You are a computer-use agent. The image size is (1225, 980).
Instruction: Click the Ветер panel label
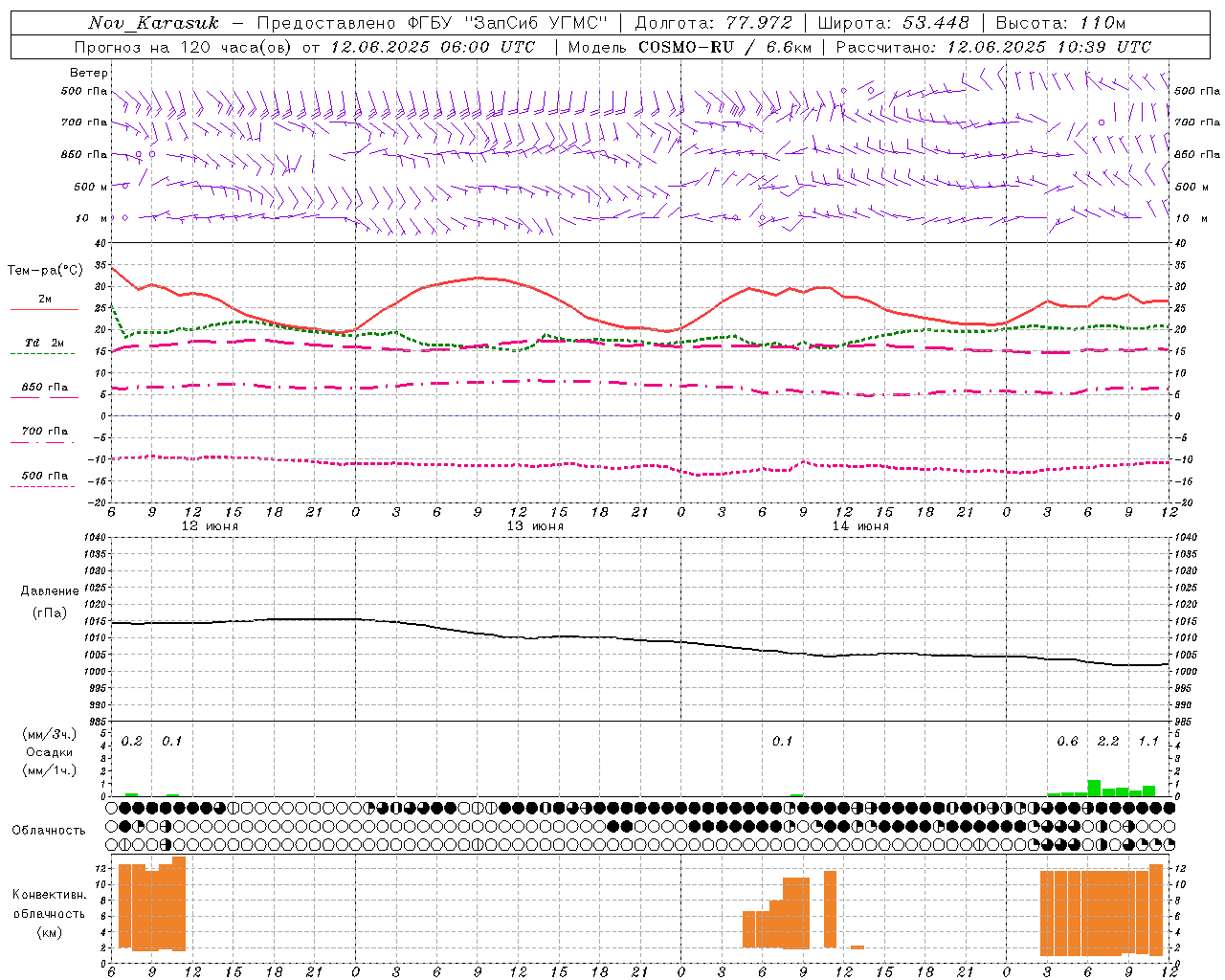click(89, 73)
